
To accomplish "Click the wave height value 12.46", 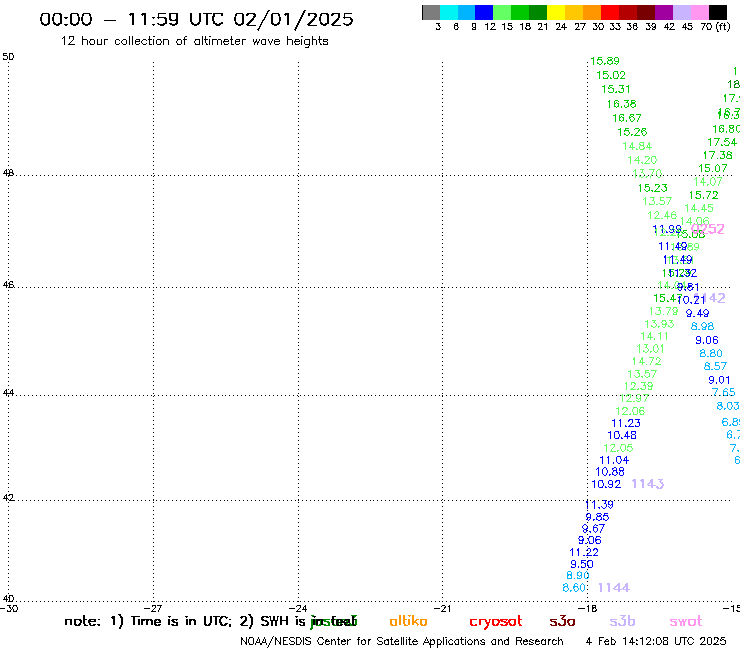I will 662,216.
